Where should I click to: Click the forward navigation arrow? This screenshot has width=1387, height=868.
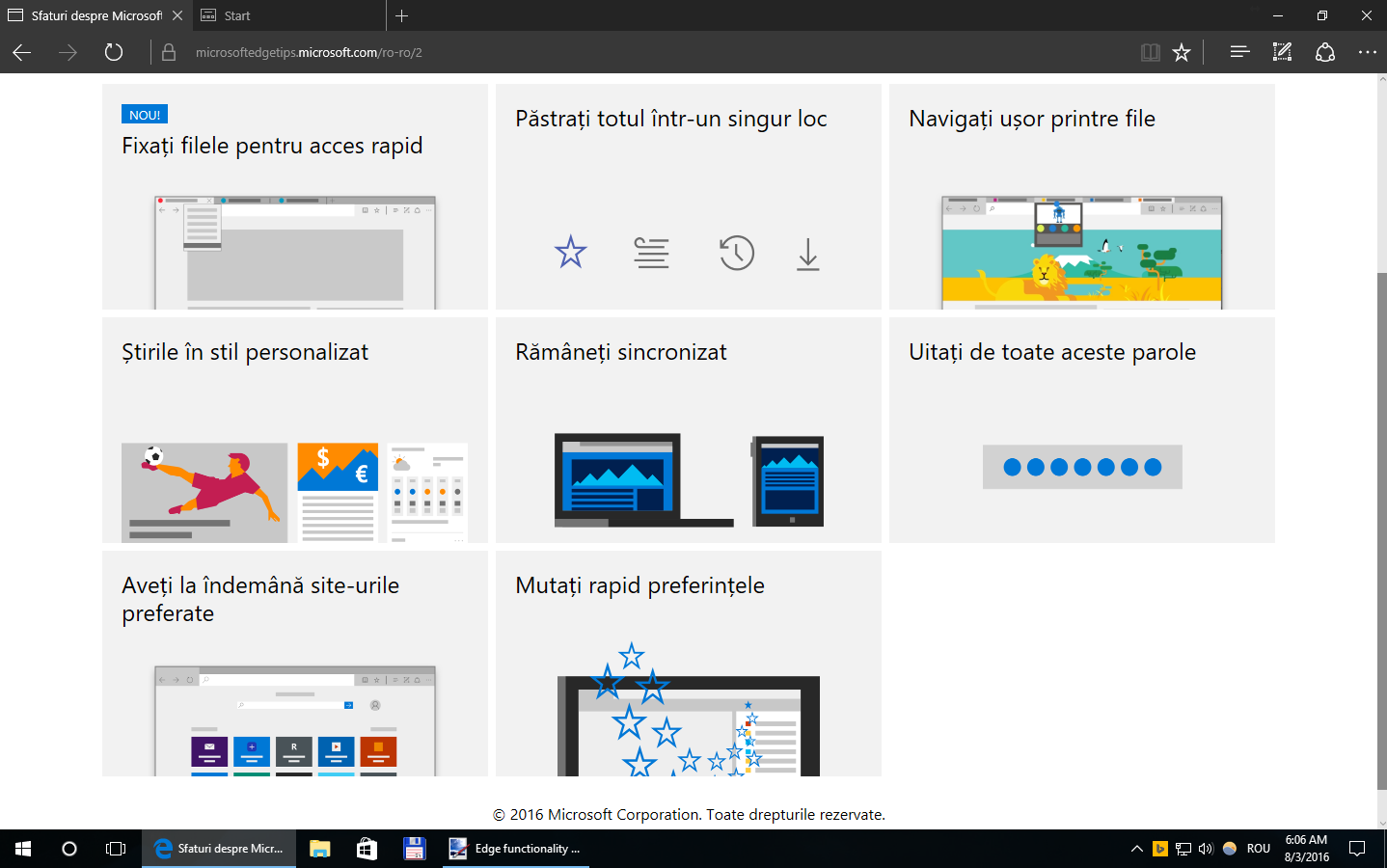[x=68, y=52]
